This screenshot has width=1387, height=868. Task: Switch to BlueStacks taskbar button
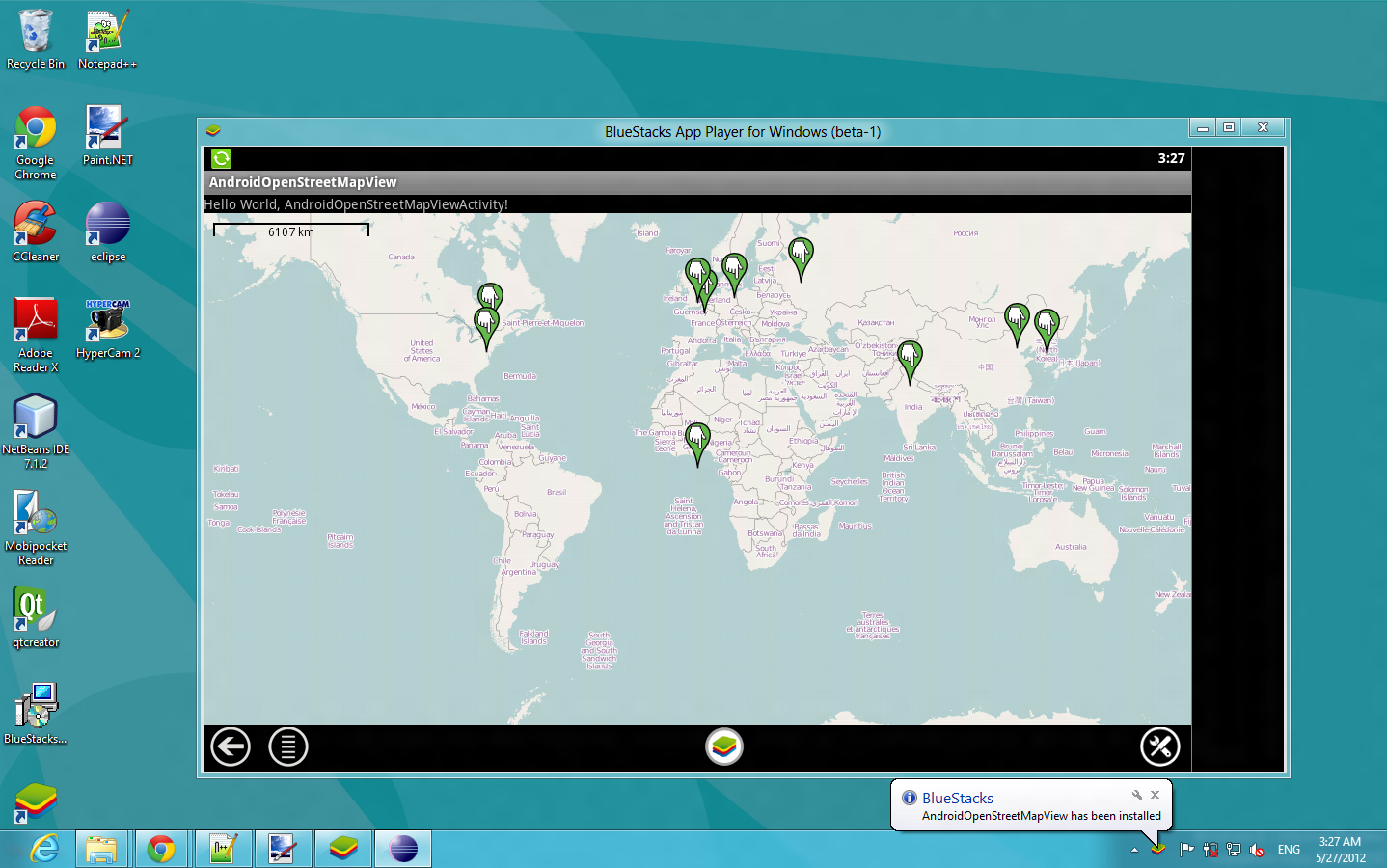pyautogui.click(x=343, y=849)
